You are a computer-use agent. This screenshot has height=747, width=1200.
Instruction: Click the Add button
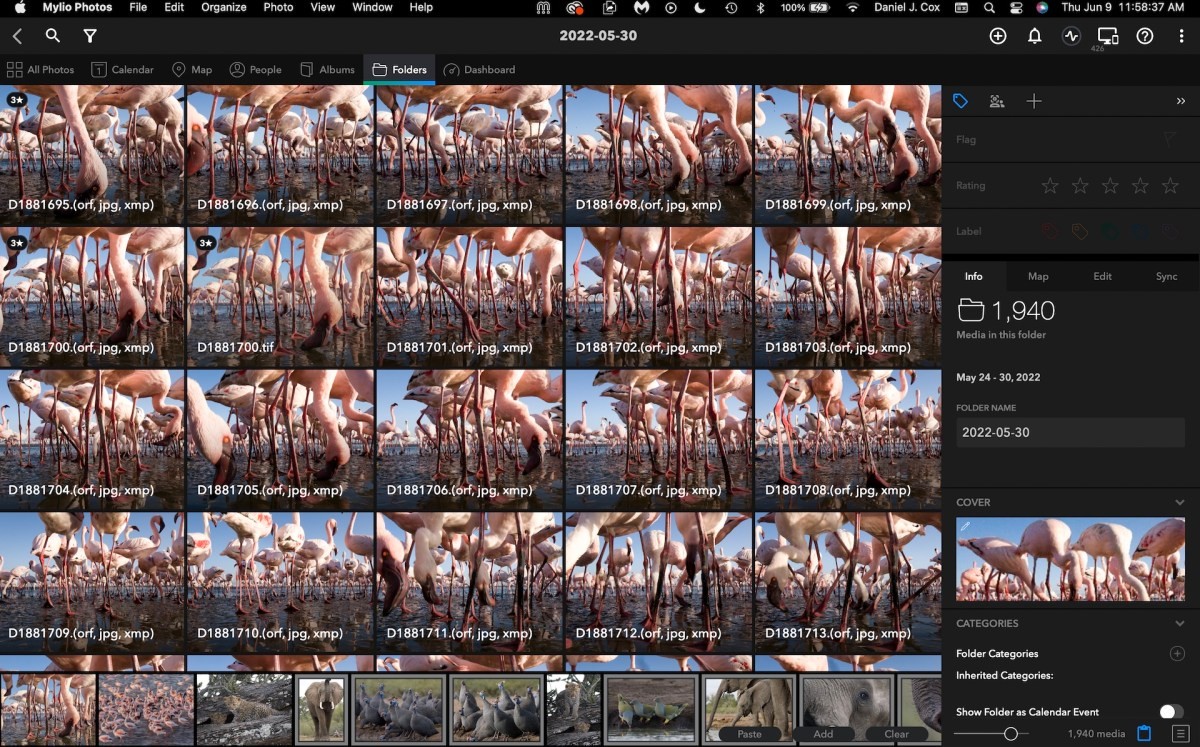(823, 734)
